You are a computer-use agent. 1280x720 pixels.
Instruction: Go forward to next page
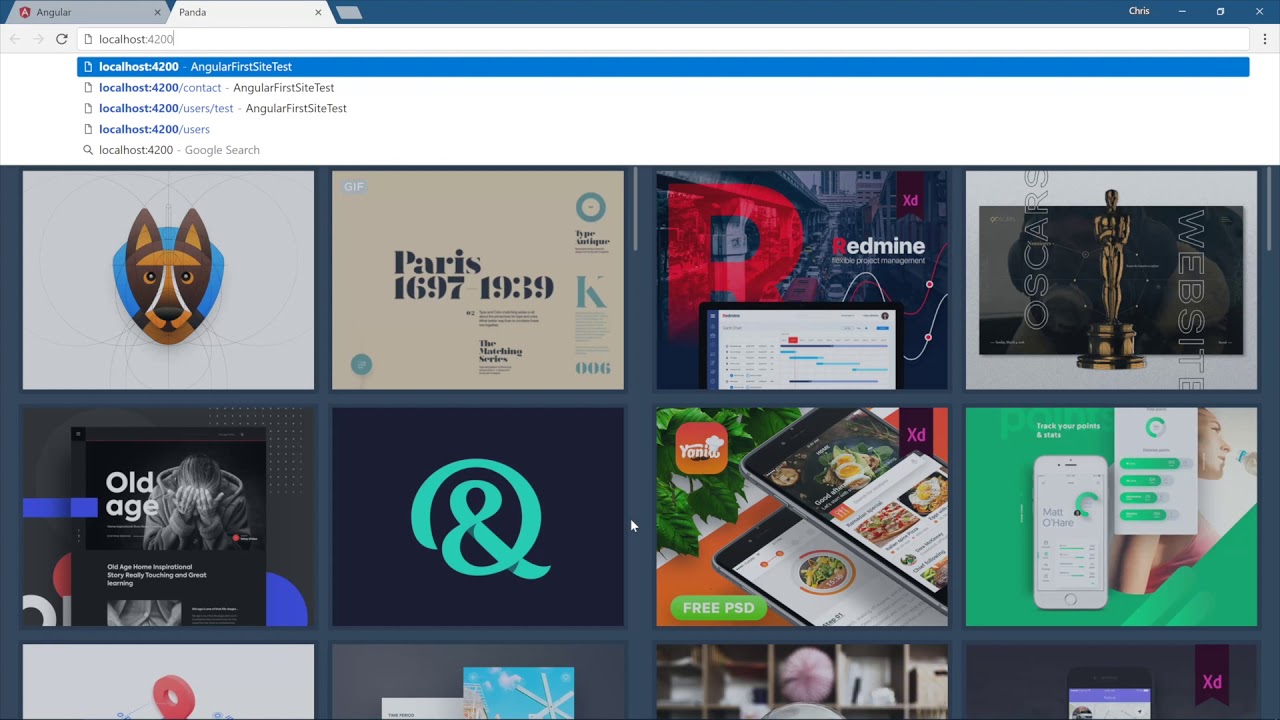click(x=38, y=39)
